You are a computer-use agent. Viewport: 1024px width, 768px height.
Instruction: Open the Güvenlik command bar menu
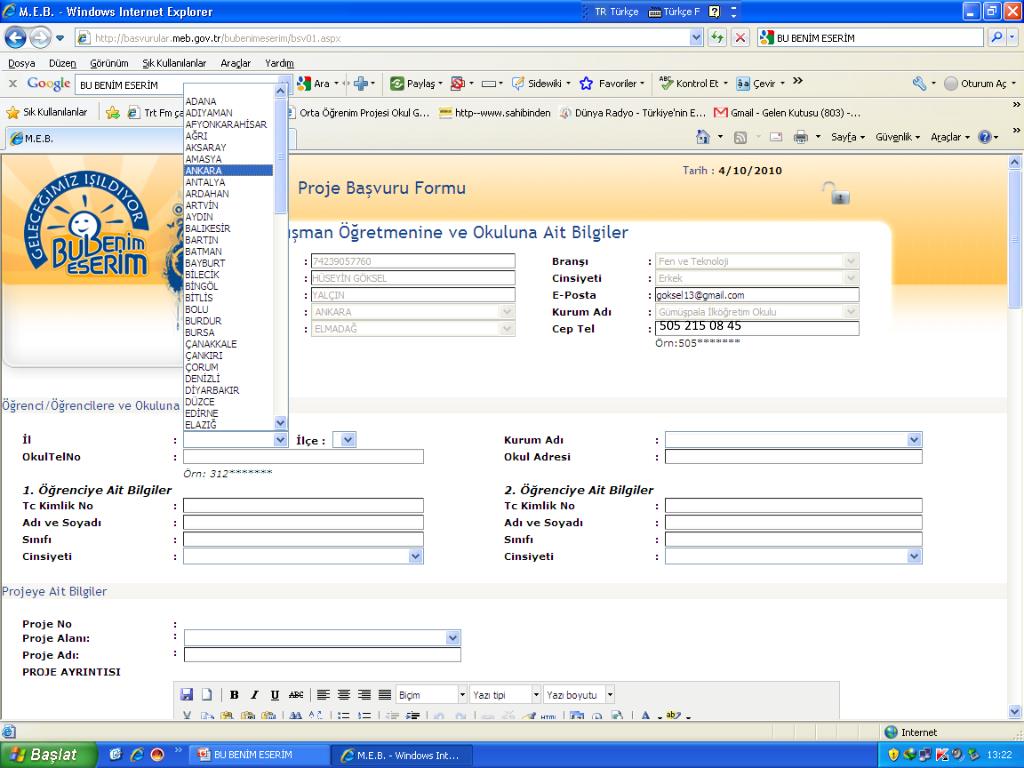897,137
